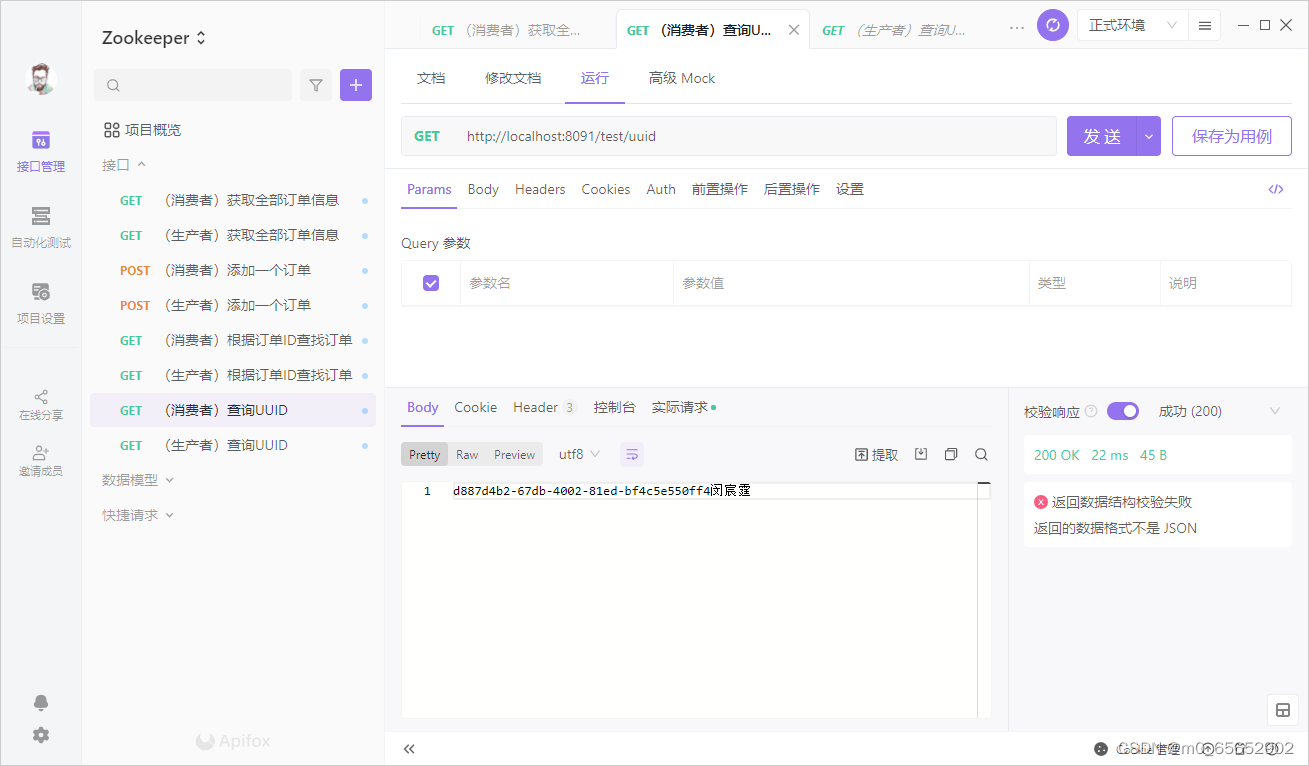1309x766 pixels.
Task: Open the Body request tab
Action: pyautogui.click(x=483, y=189)
